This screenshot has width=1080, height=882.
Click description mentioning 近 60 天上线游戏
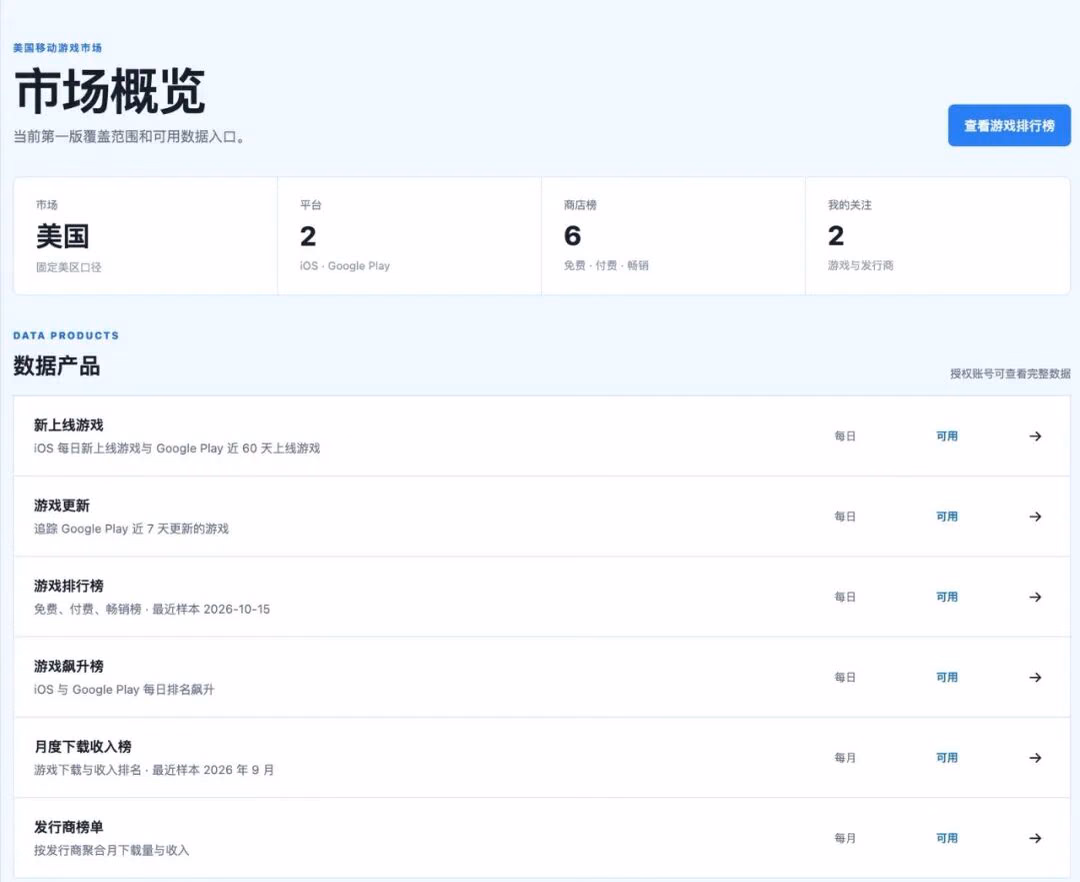point(177,448)
